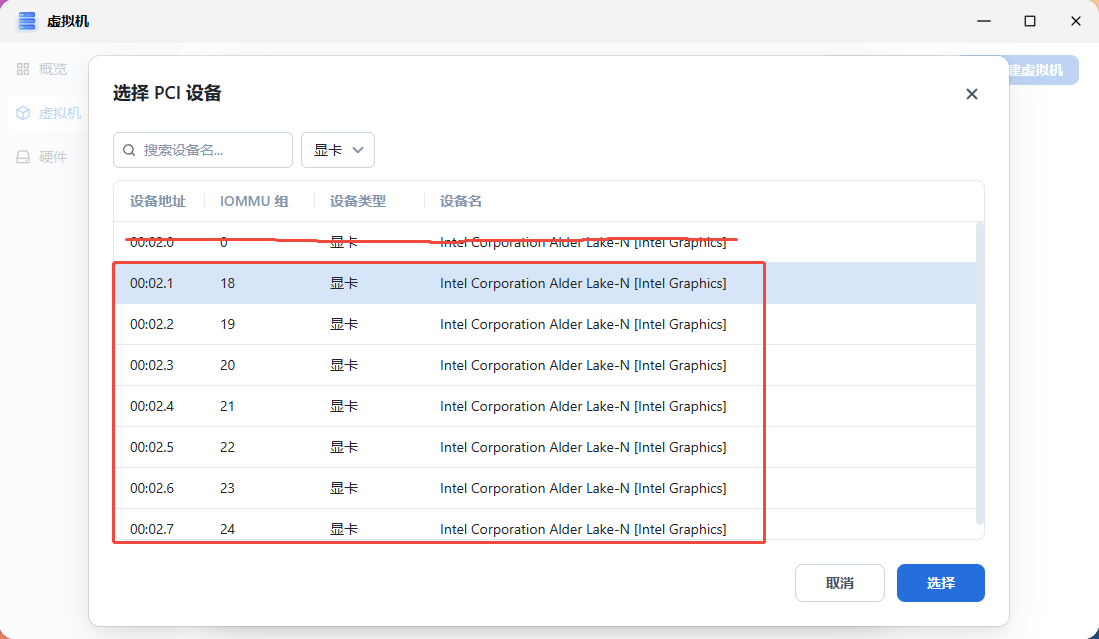The image size is (1099, 639).
Task: Click the 设备地址 column header
Action: point(158,201)
